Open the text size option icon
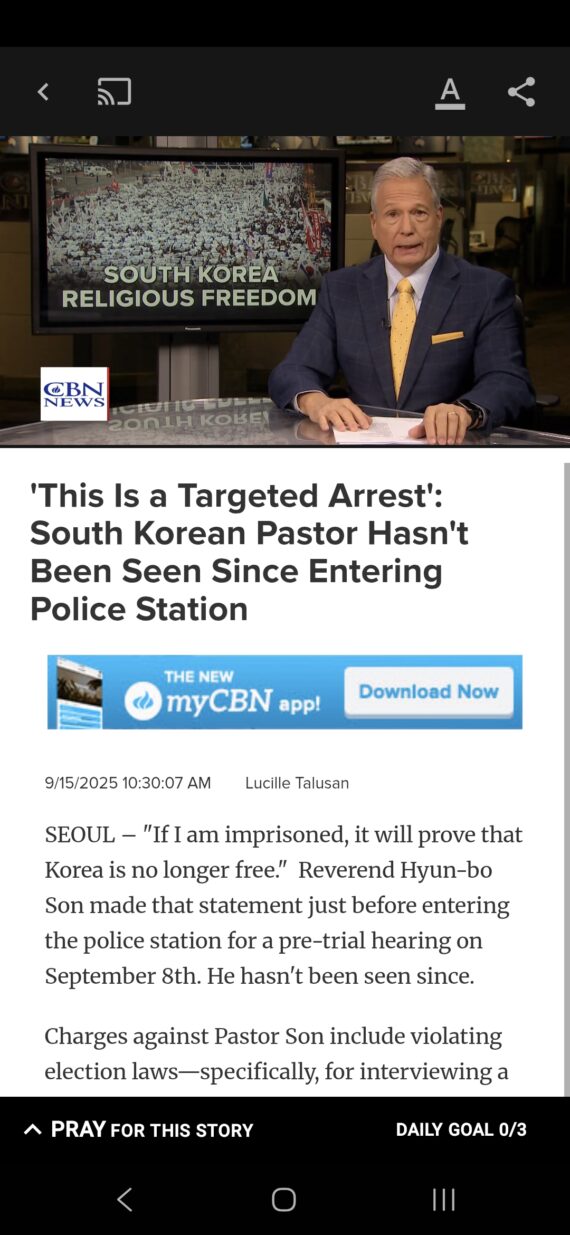The height and width of the screenshot is (1235, 570). tap(450, 92)
